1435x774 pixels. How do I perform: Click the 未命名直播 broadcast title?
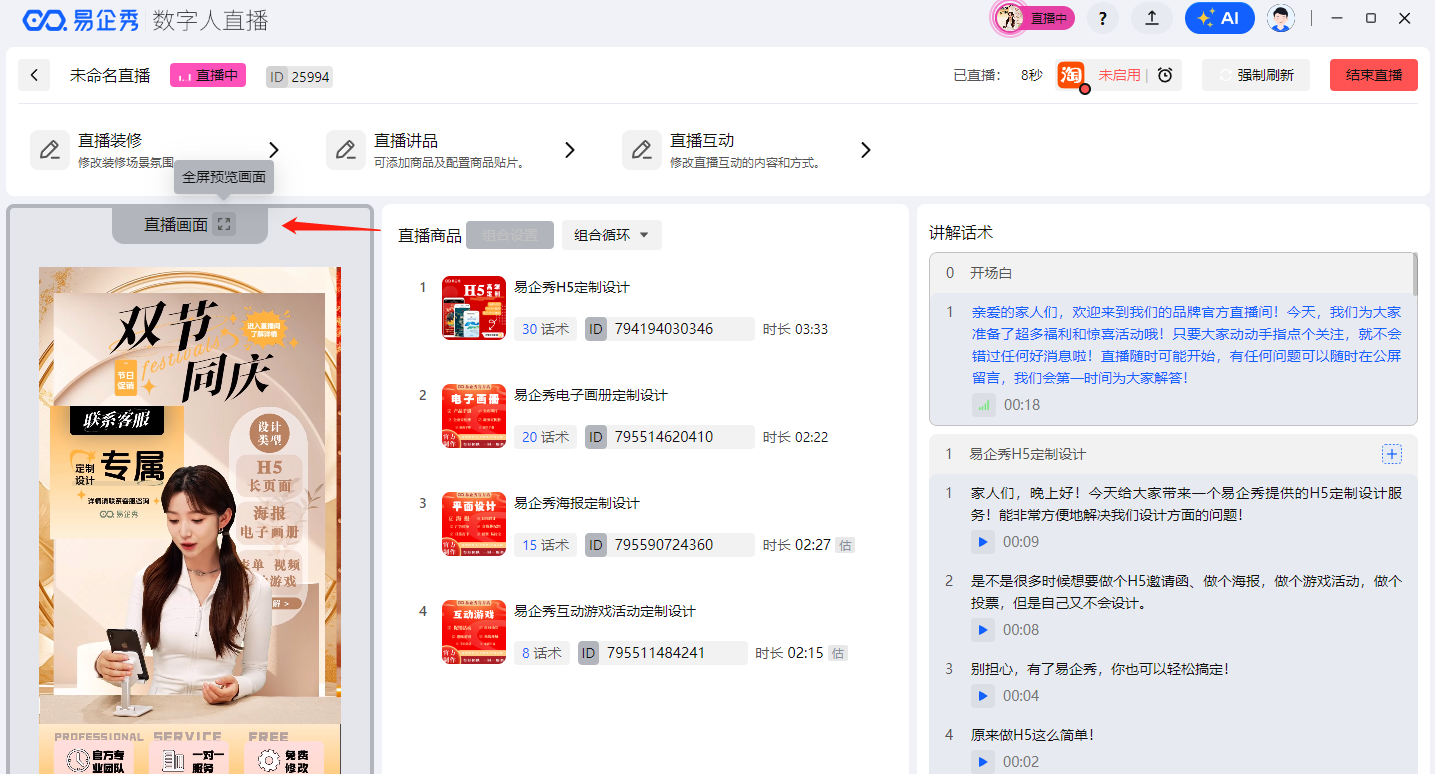tap(110, 75)
